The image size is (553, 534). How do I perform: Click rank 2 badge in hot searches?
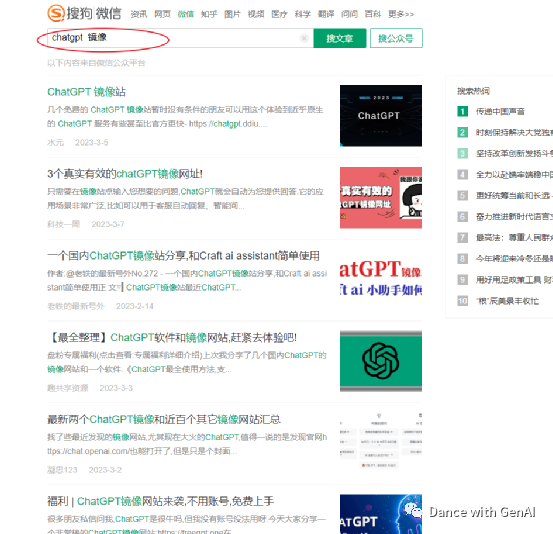462,133
